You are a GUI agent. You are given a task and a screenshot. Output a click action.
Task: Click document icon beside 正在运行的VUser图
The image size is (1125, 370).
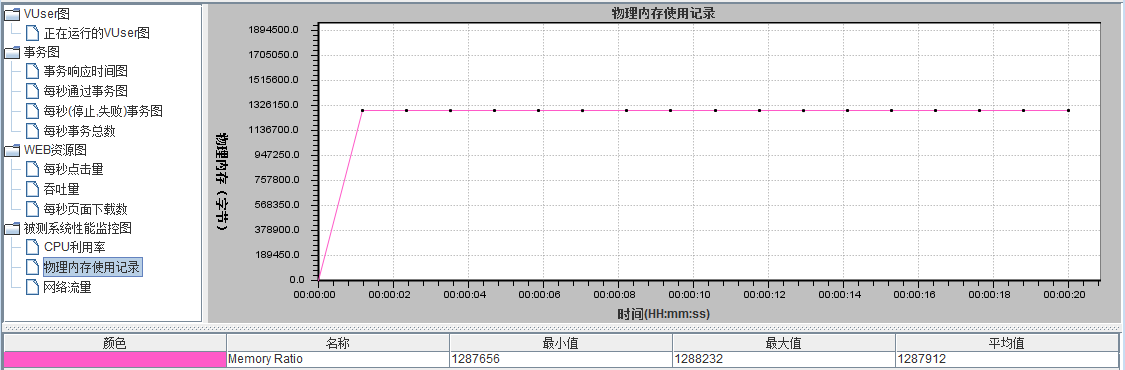point(32,33)
